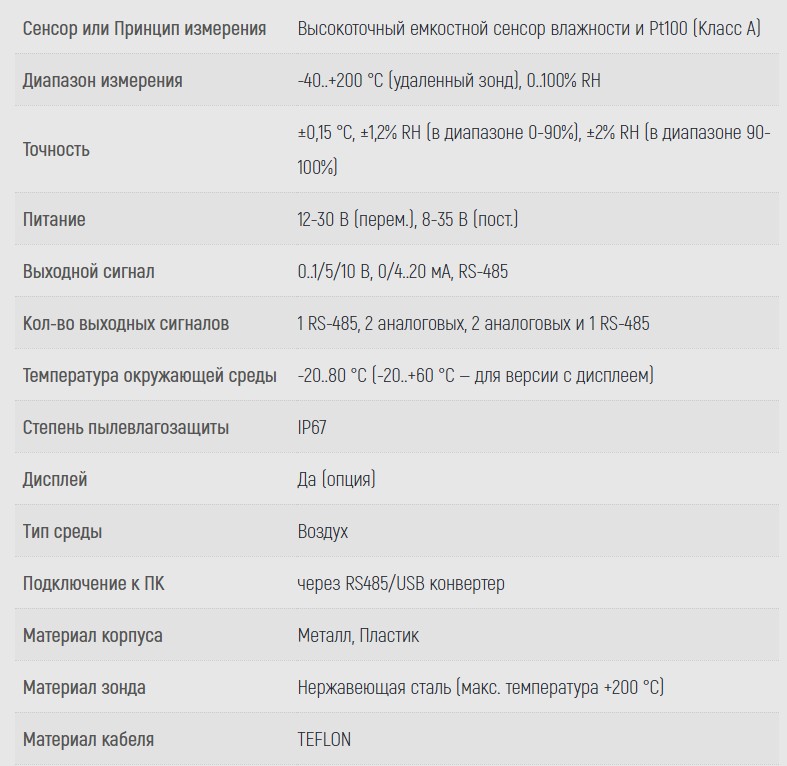Image resolution: width=787 pixels, height=766 pixels.
Task: Click the "Питание" row label
Action: [54, 220]
